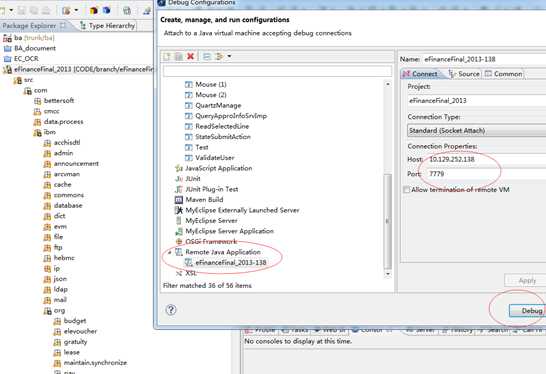Click 'No consoles to display at this time.'
Viewport: 546px width, 374px height.
[x=298, y=341]
